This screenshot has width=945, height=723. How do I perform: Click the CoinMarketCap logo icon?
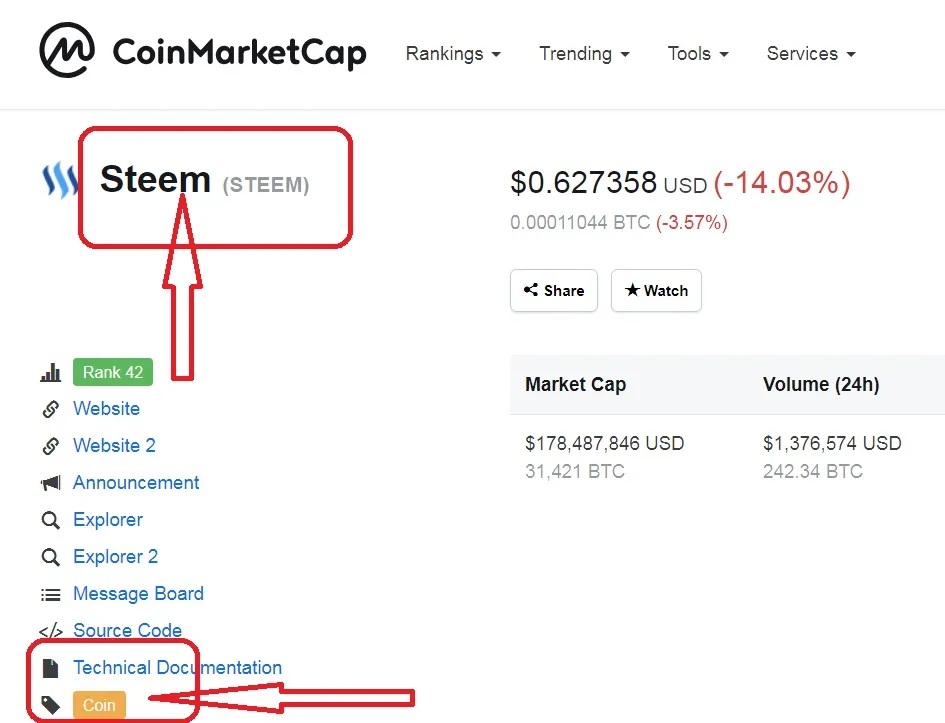pyautogui.click(x=67, y=50)
